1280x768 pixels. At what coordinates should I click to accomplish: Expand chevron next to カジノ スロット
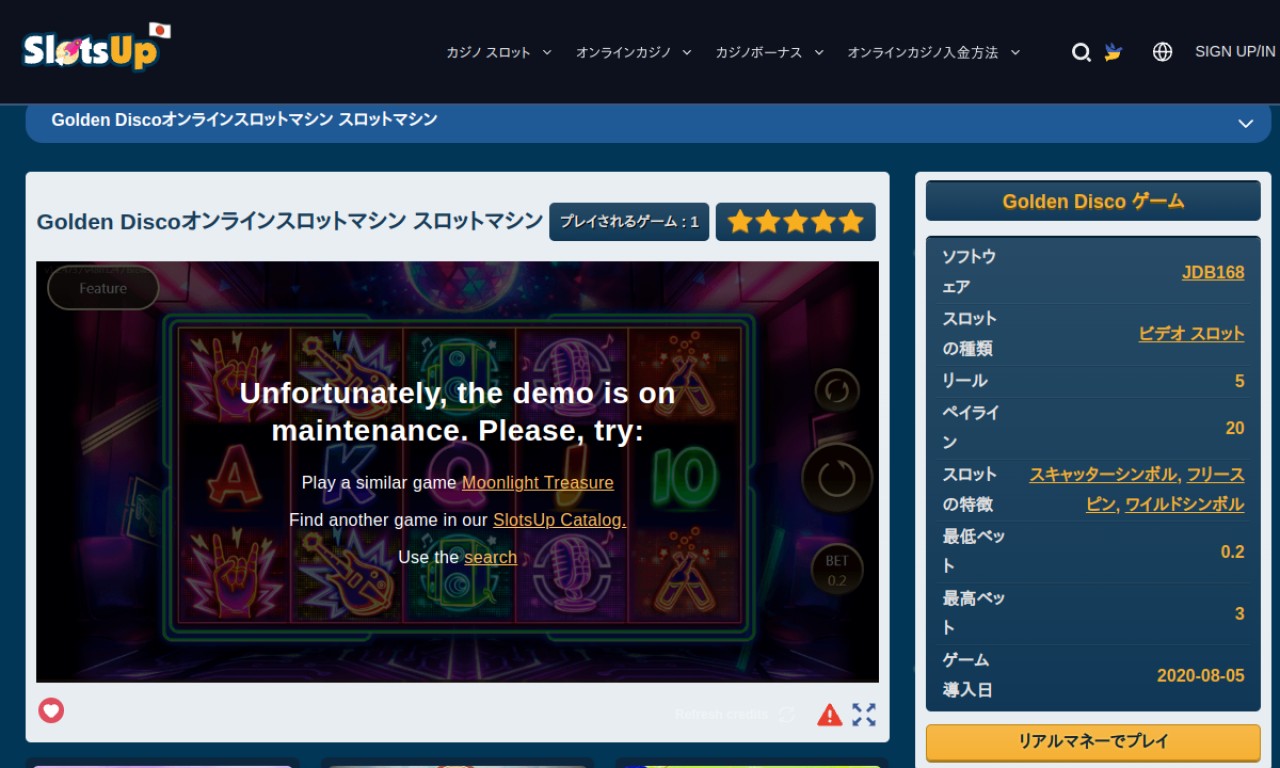click(547, 52)
